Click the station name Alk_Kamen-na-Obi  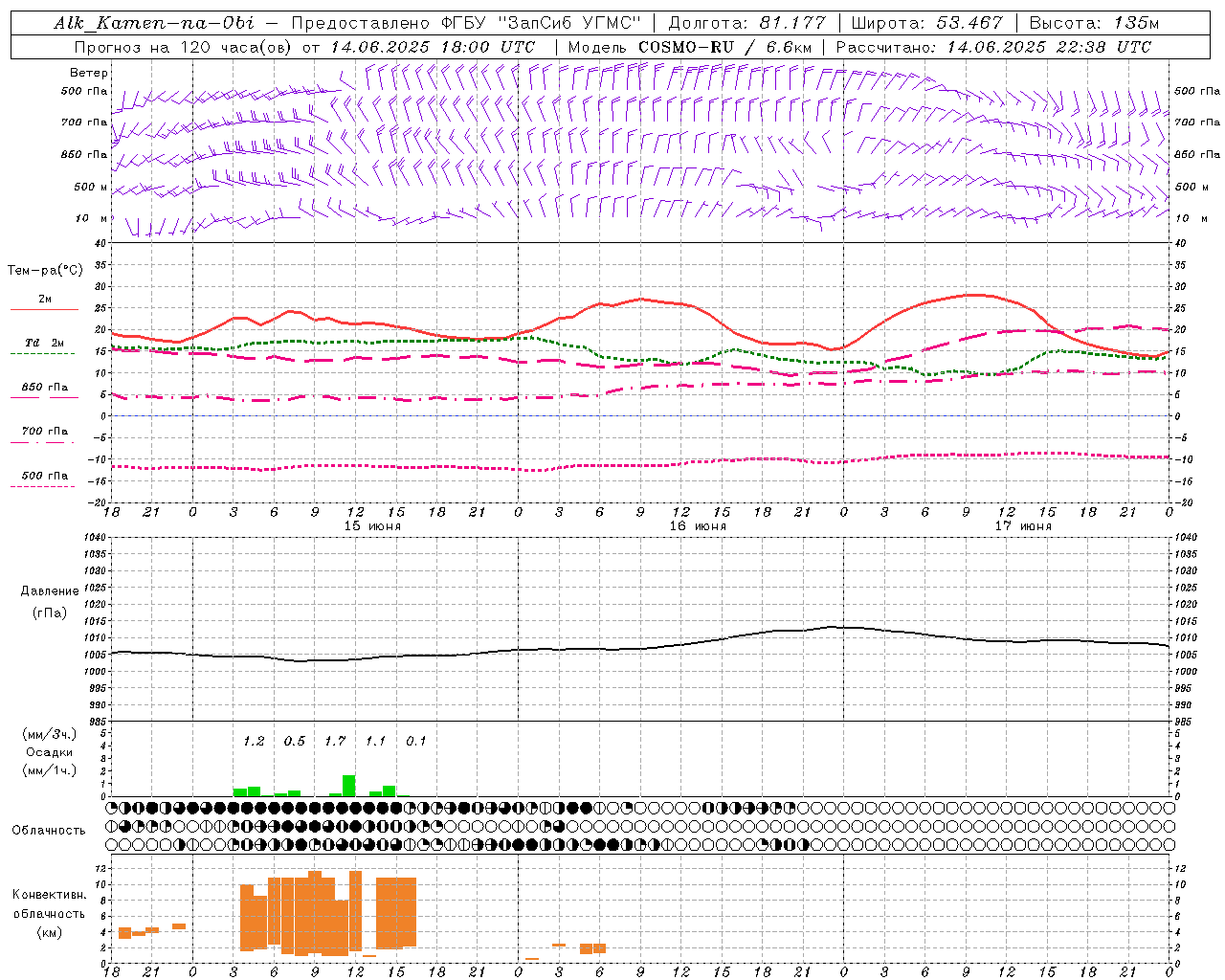click(154, 23)
